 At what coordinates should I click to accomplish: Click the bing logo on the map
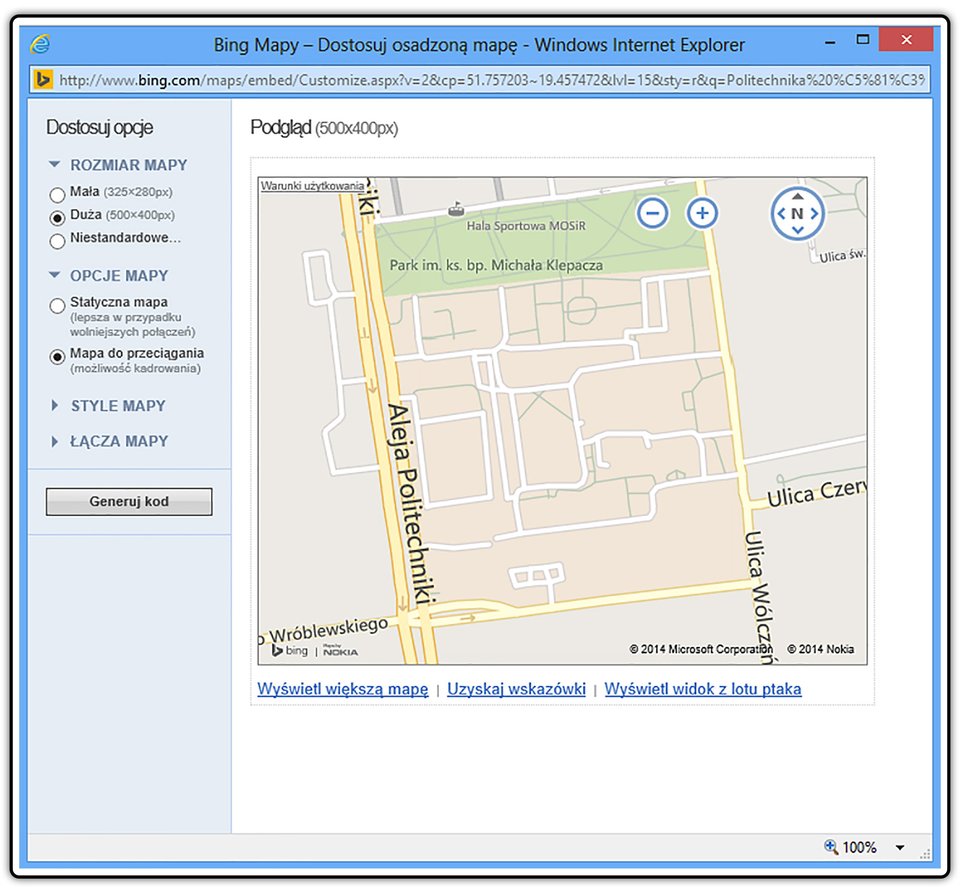(x=290, y=650)
